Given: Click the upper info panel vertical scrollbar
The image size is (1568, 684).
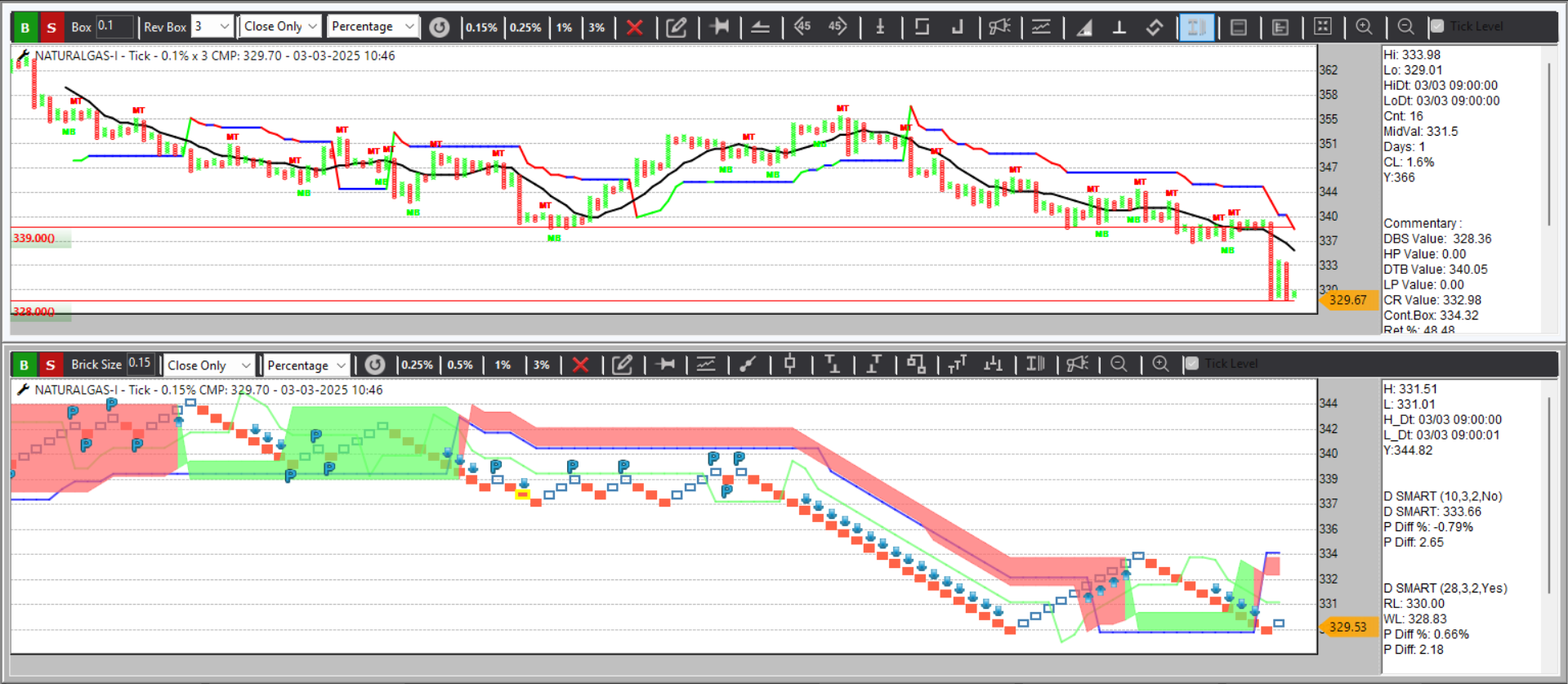Looking at the screenshot, I should pyautogui.click(x=1549, y=144).
